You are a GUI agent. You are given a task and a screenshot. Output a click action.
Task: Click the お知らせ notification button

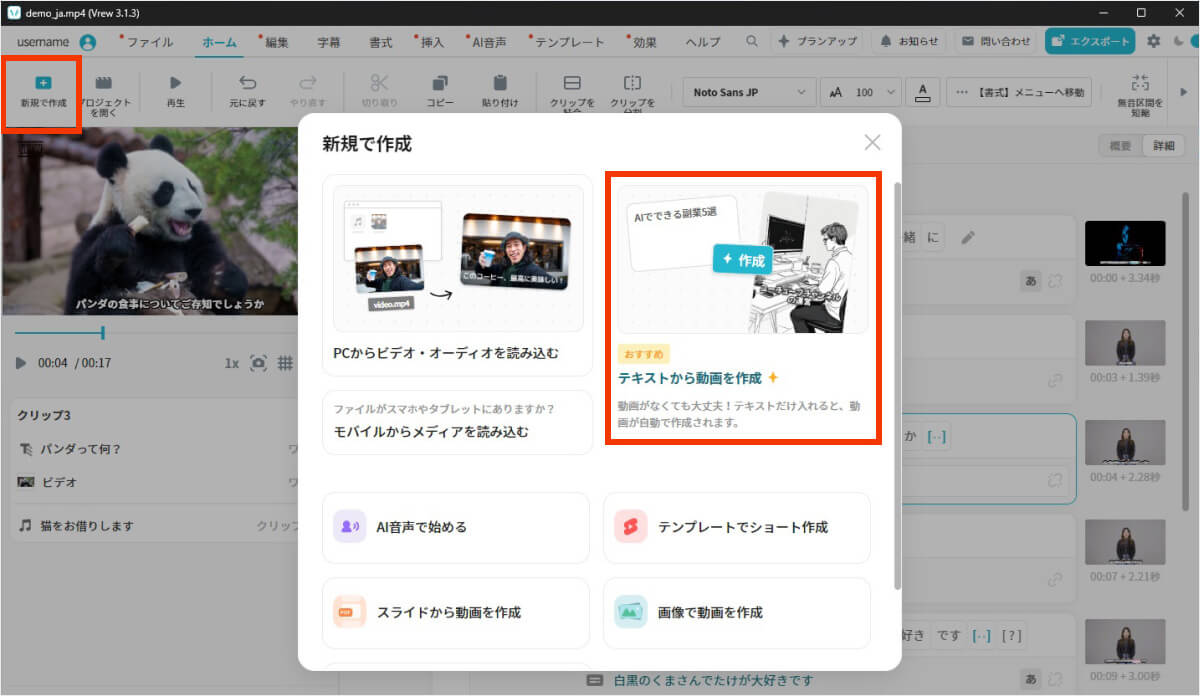[x=910, y=41]
